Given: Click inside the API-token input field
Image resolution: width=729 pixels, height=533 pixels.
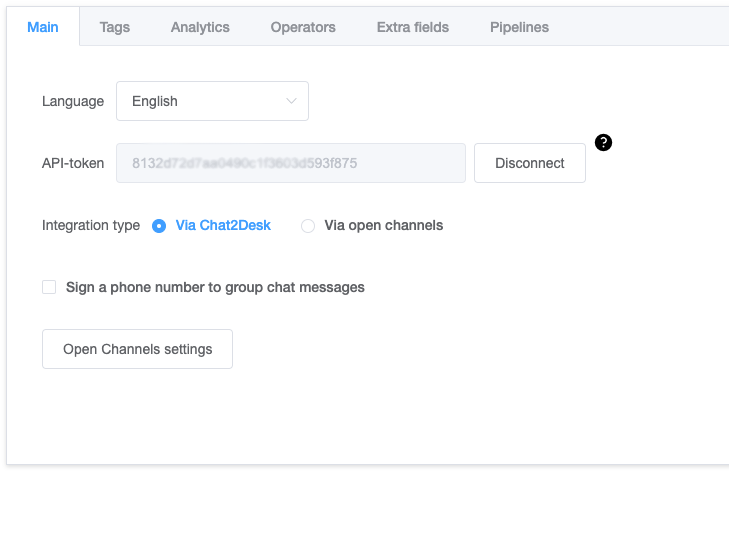Looking at the screenshot, I should coord(290,163).
